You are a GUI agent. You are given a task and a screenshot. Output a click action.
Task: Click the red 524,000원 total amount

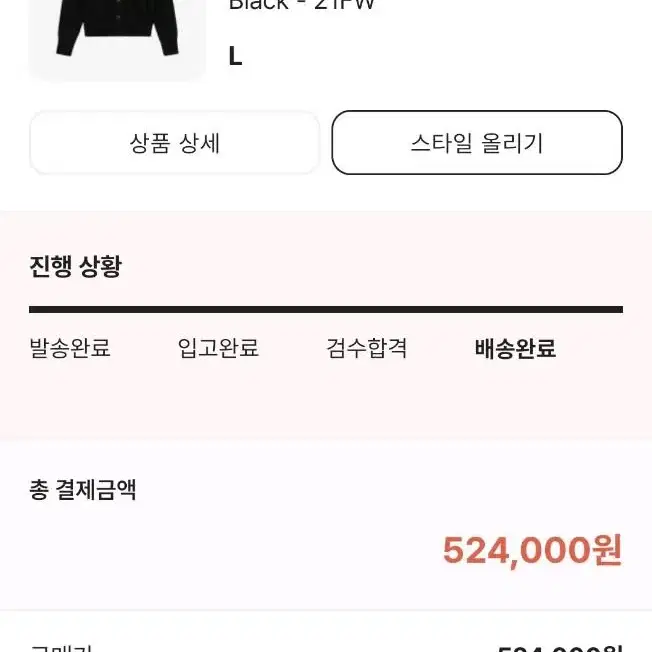tap(533, 550)
